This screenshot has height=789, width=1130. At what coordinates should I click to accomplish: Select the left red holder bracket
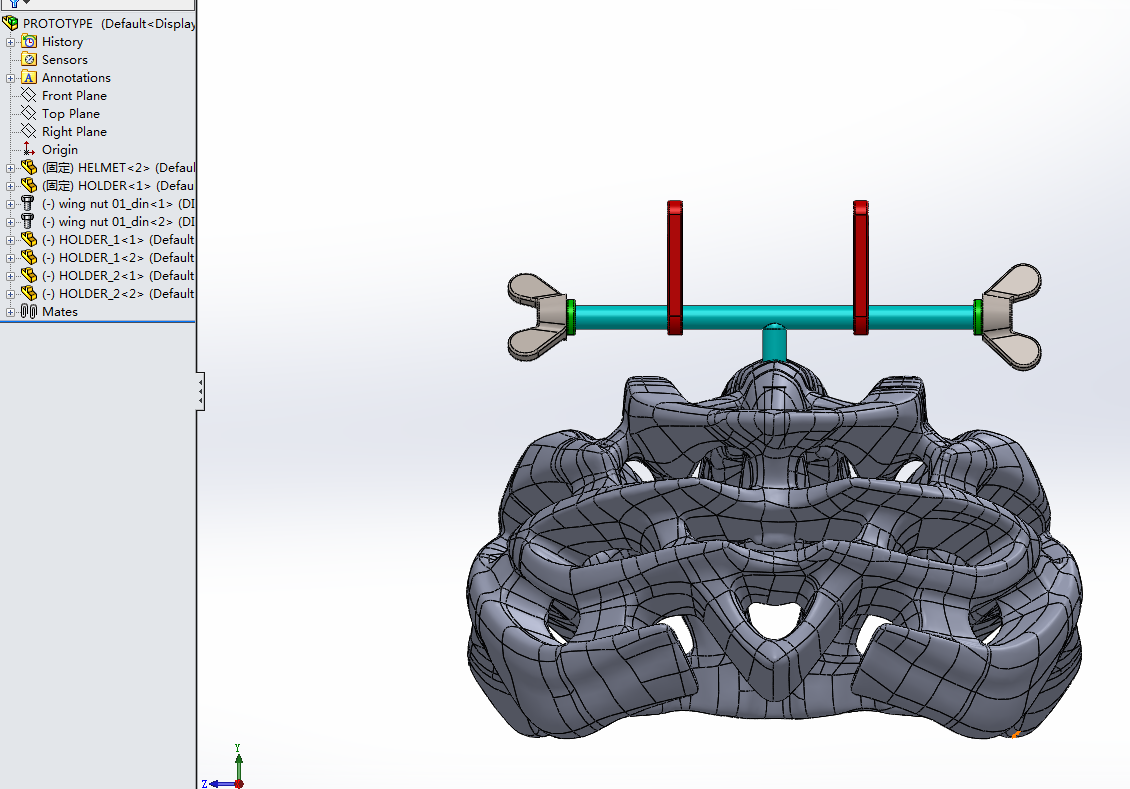(x=675, y=267)
